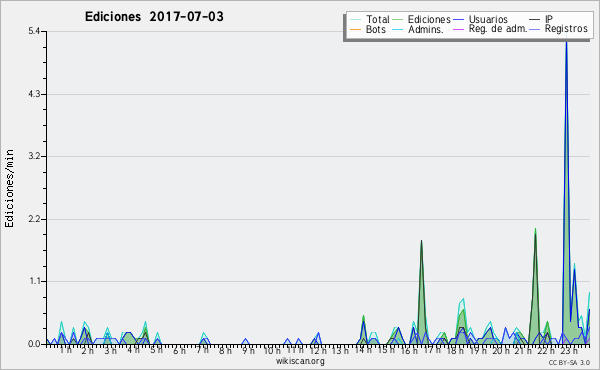Click the '1 h' x-axis label
Screen dimensions: 600x370
[65, 350]
